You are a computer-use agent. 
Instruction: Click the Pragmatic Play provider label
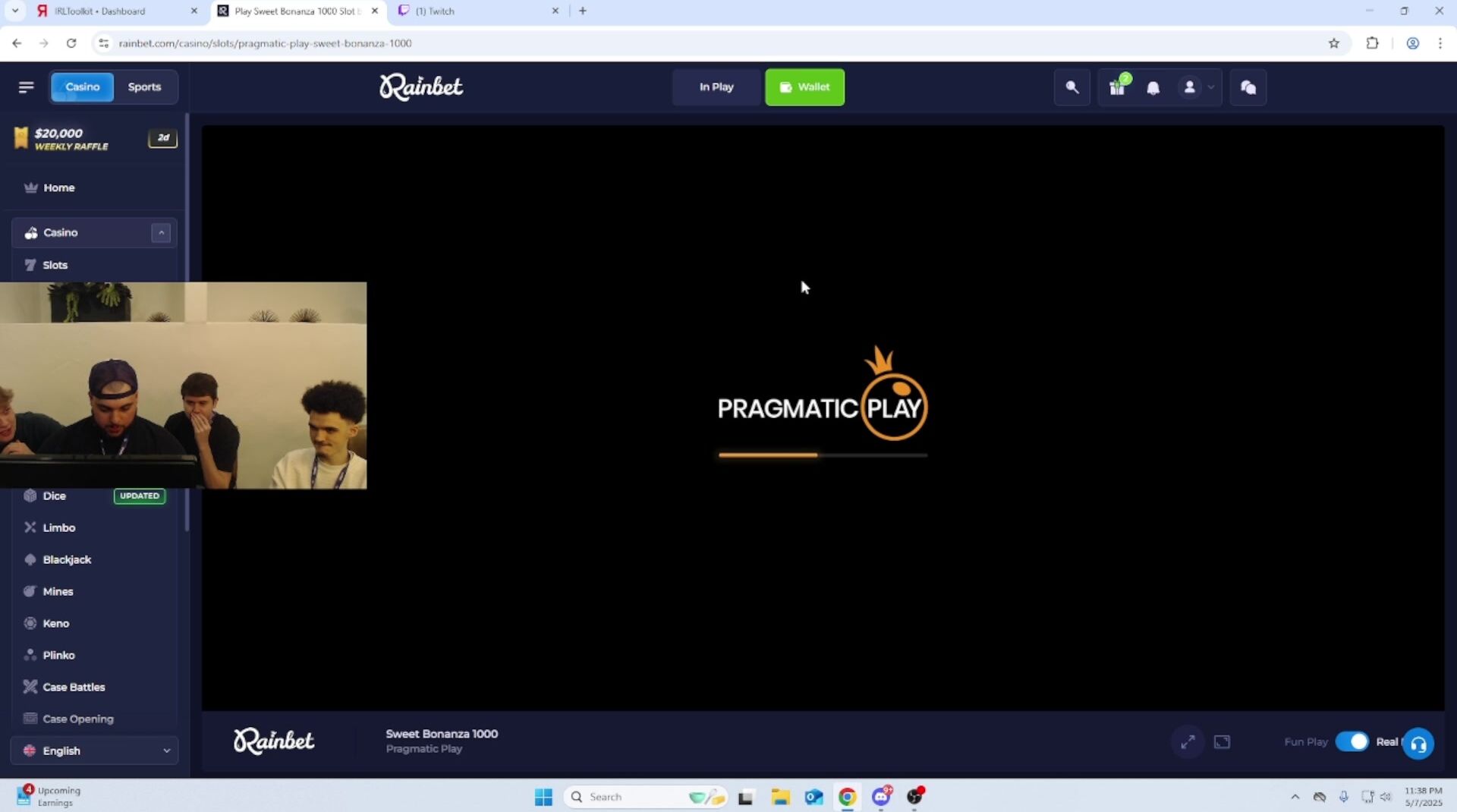(x=423, y=749)
